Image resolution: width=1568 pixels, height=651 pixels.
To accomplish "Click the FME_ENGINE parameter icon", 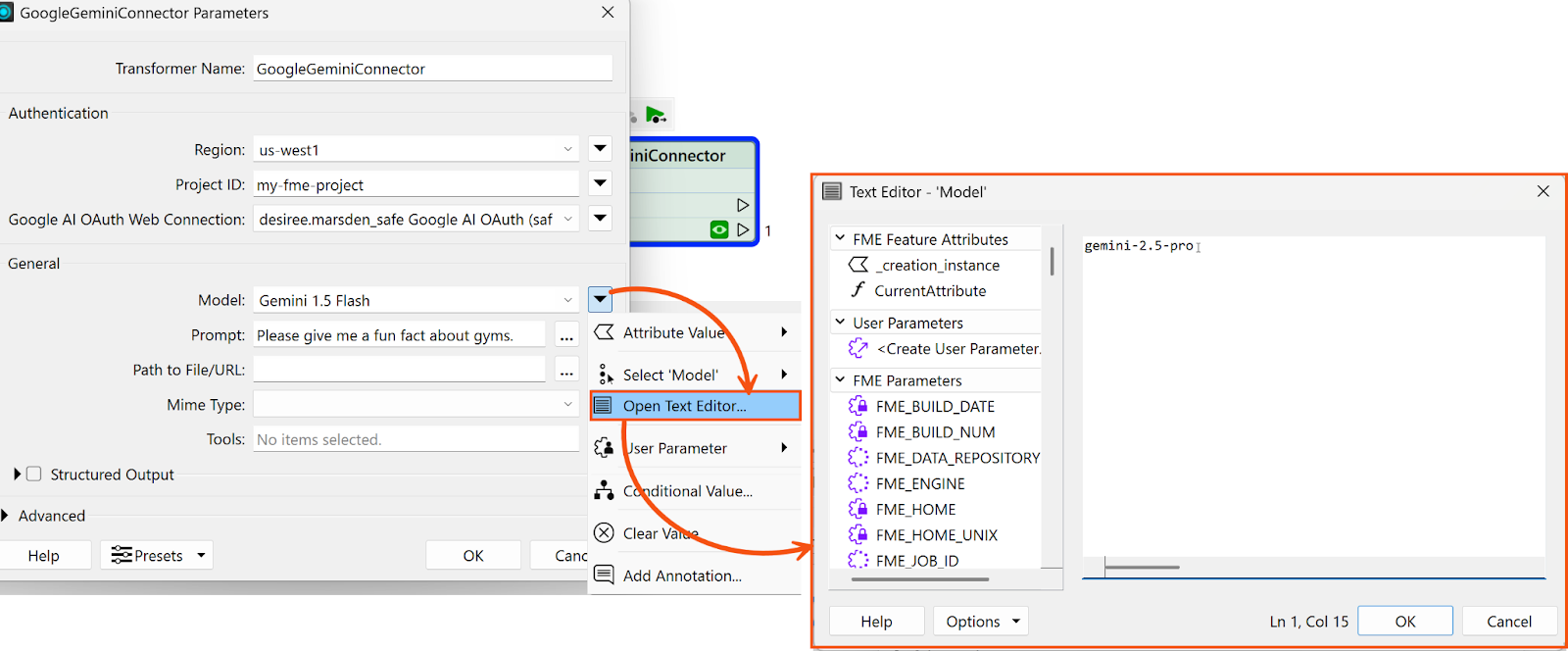I will pos(858,483).
